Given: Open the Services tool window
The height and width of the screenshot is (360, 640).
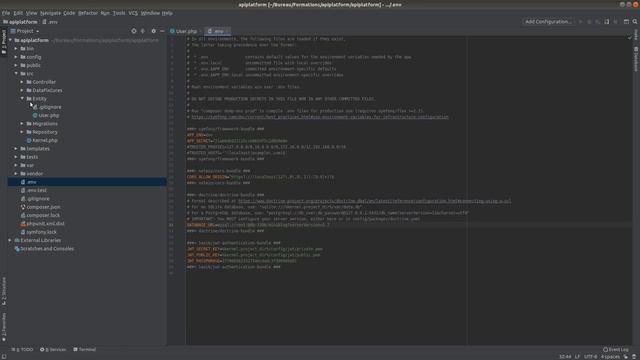Looking at the screenshot, I should 53,349.
